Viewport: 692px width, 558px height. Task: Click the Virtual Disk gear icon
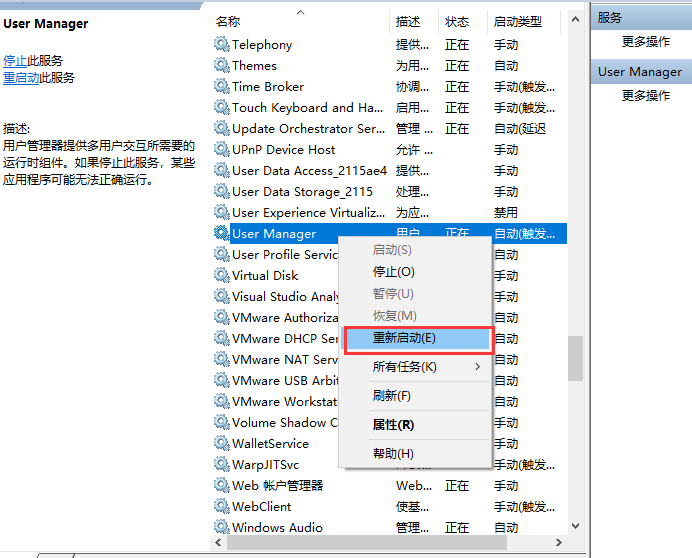point(222,275)
